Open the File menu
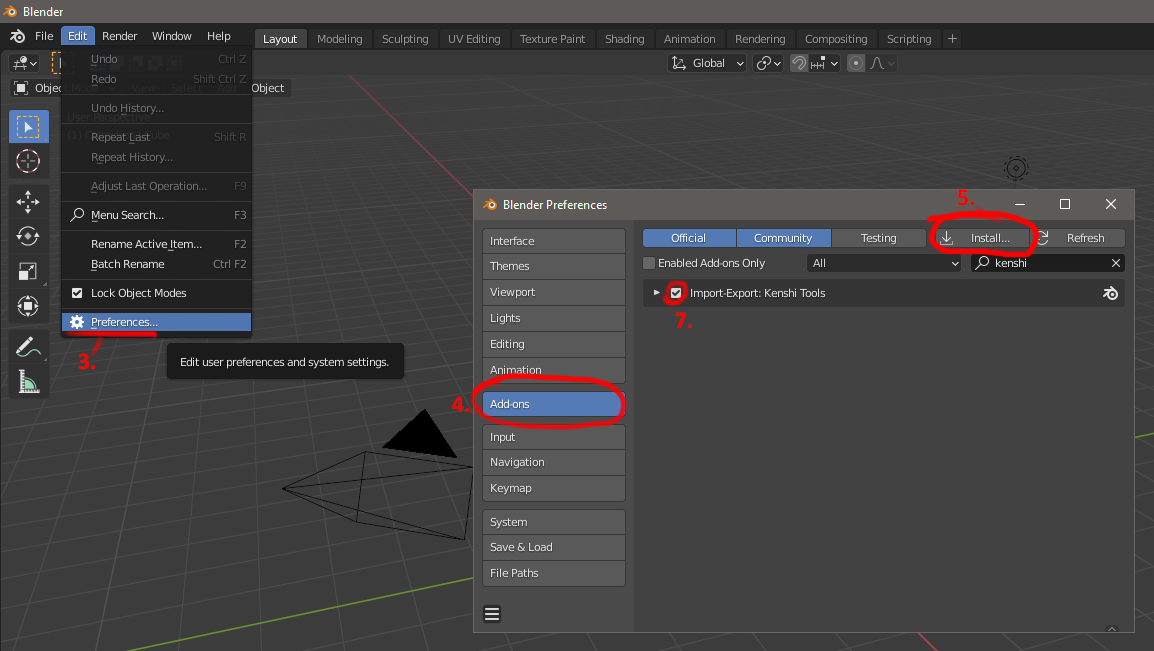 click(x=44, y=36)
